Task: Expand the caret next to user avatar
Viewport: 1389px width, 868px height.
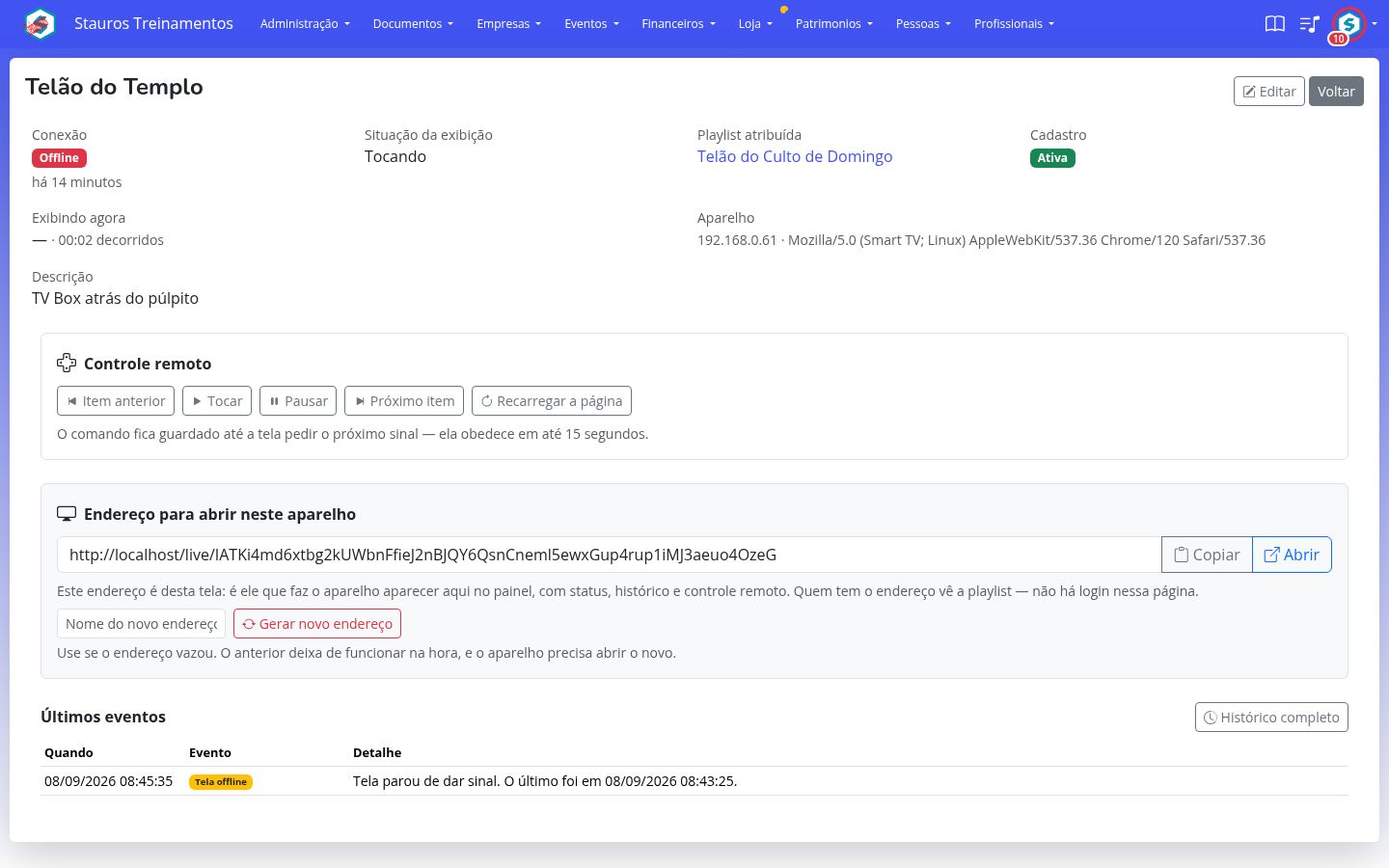Action: point(1375,24)
